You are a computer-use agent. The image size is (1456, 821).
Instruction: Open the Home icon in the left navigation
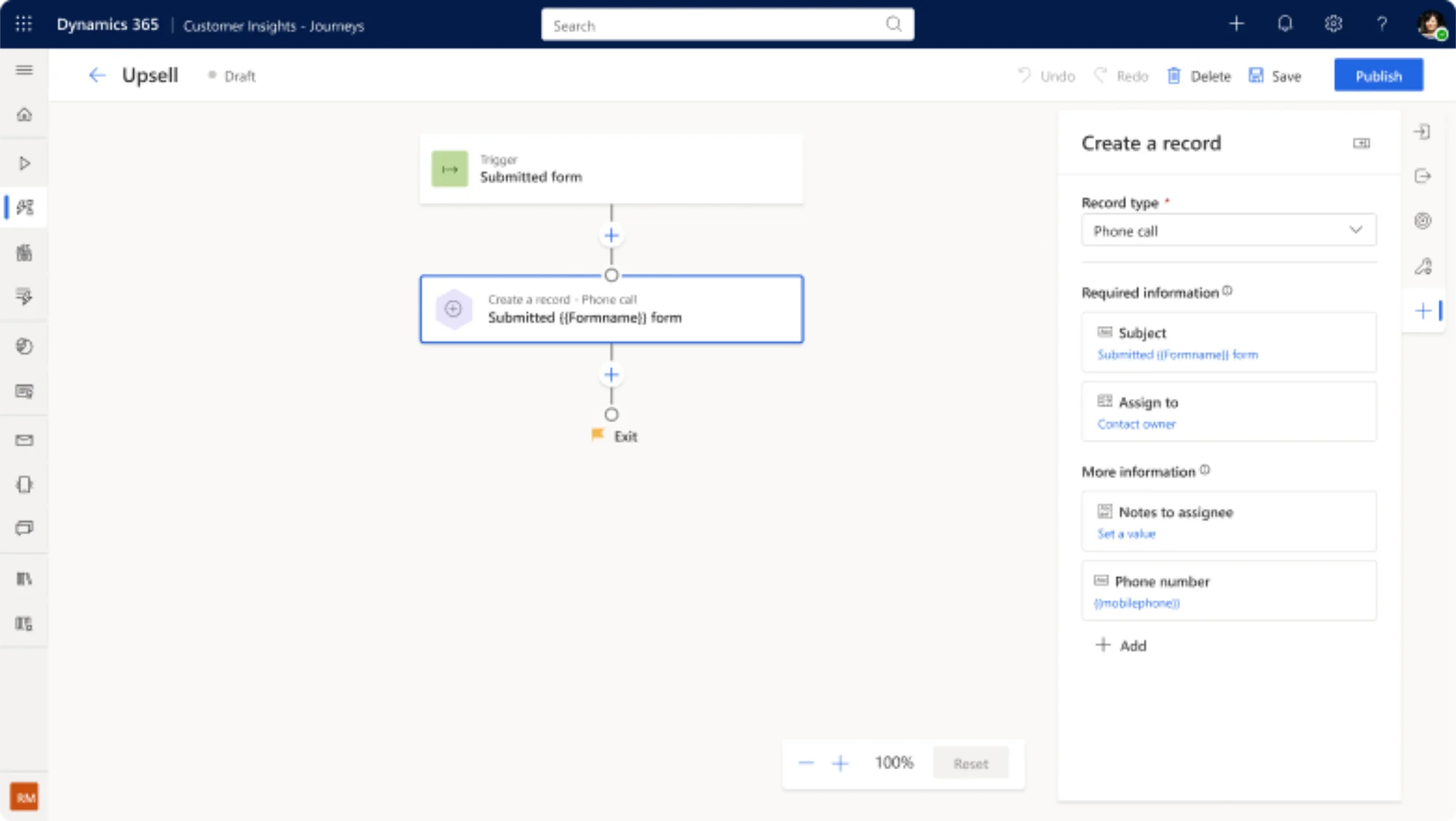(x=24, y=115)
